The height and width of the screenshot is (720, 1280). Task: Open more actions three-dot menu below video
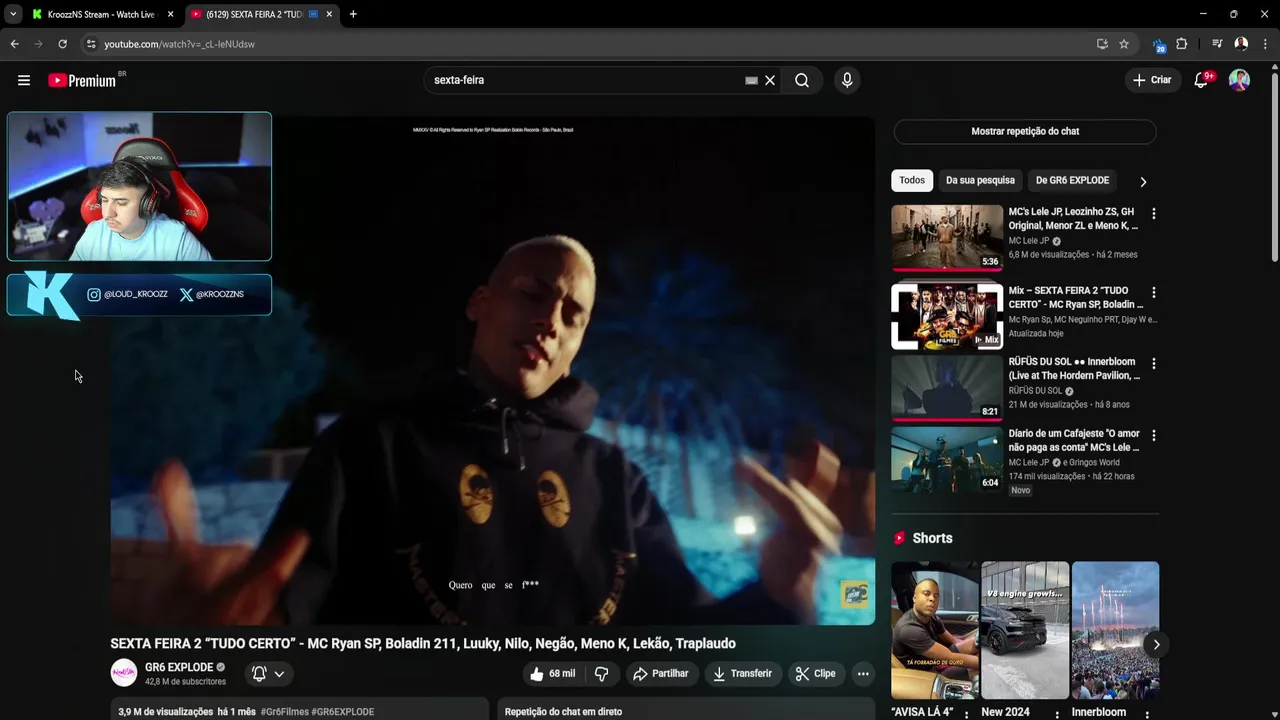coord(863,674)
